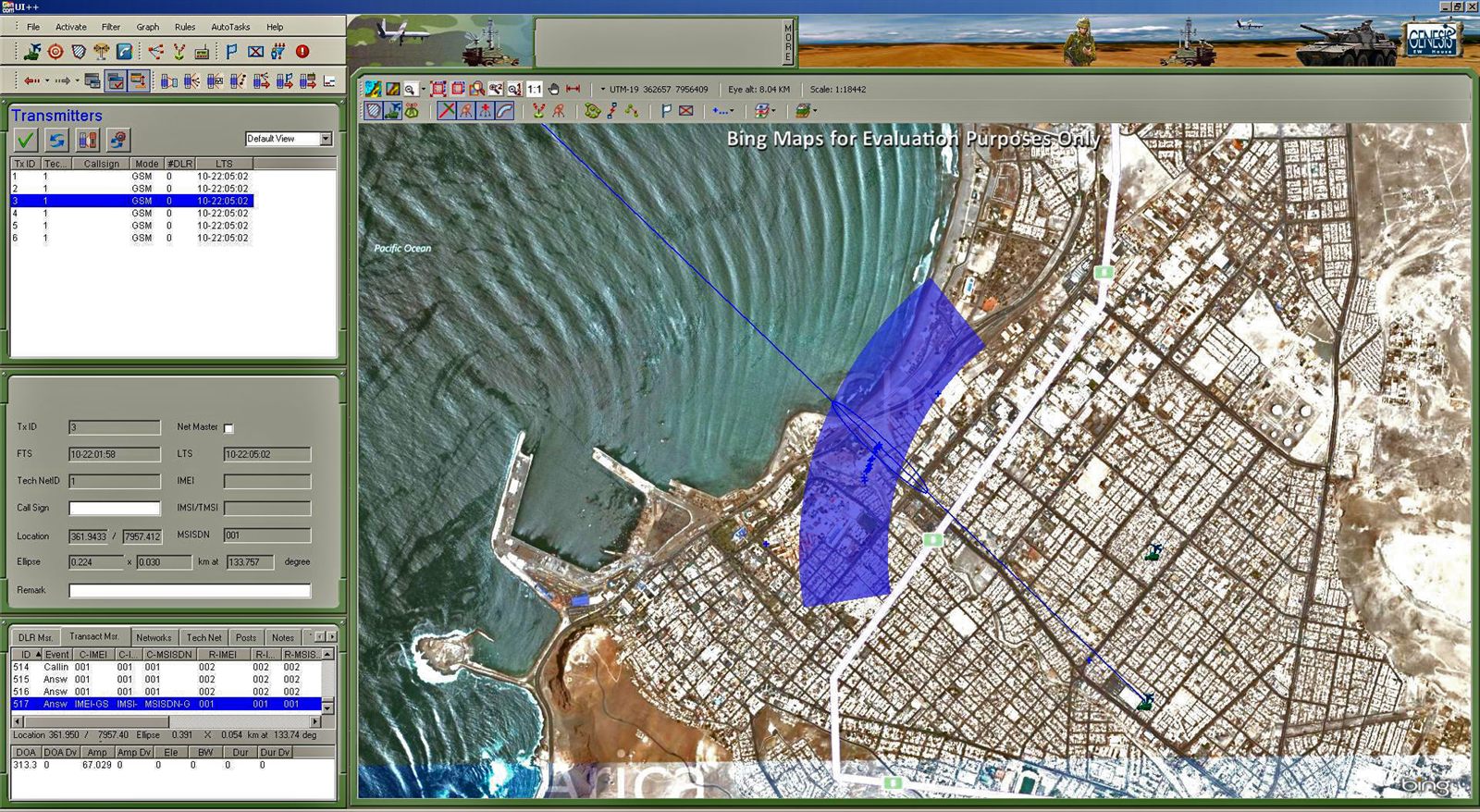The image size is (1480, 812).
Task: Click the crossed-out envelope icon in main toolbar
Action: (x=255, y=52)
